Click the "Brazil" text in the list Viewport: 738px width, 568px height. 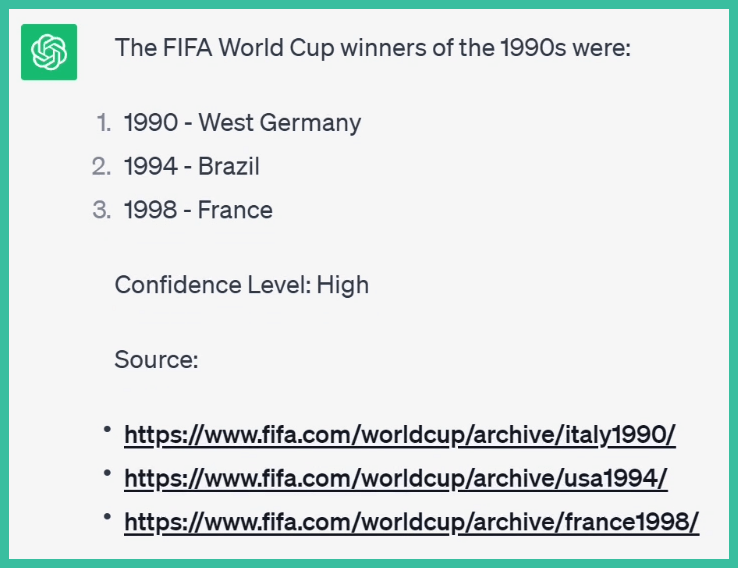(x=229, y=167)
